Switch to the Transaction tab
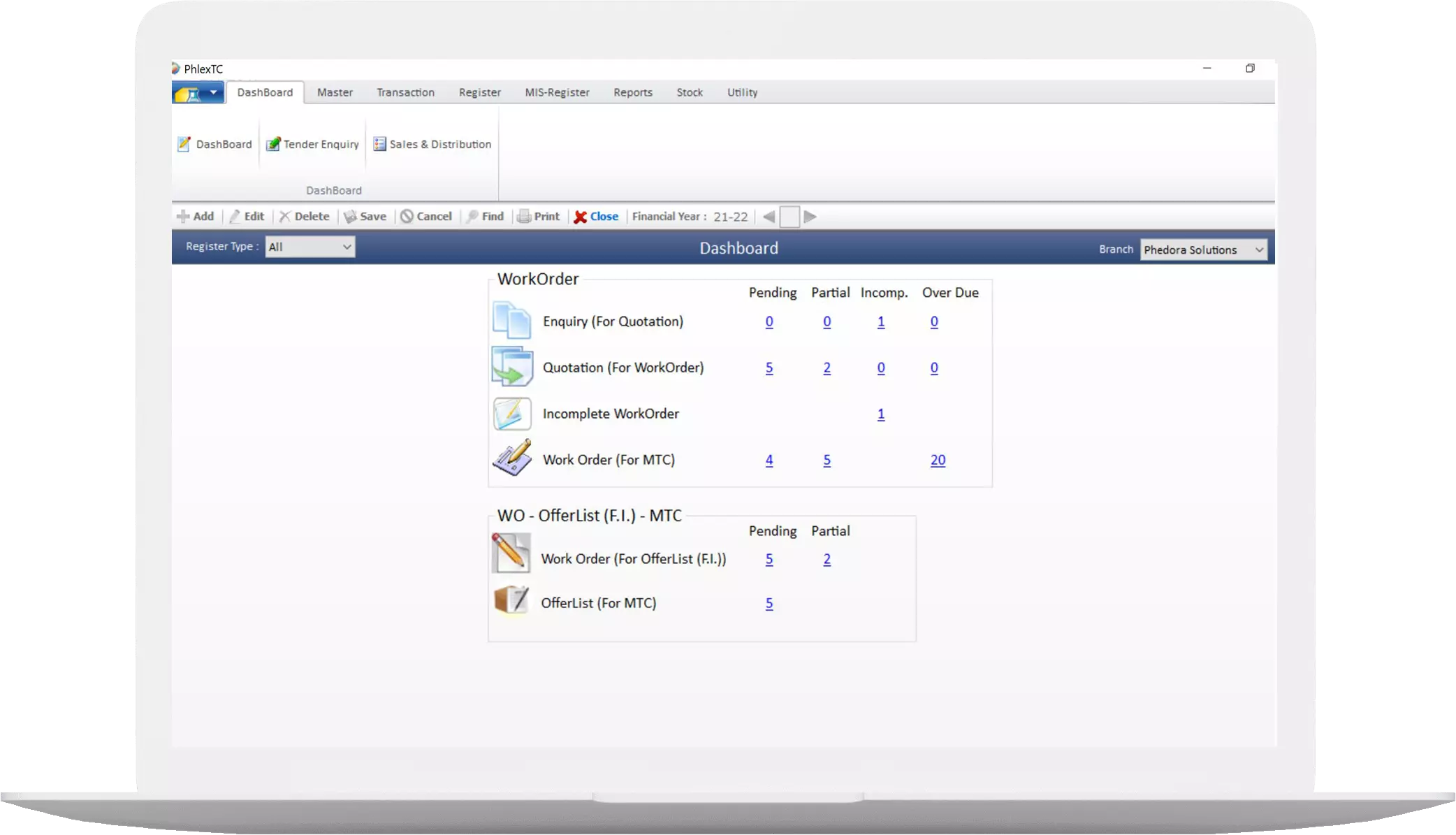The image size is (1456, 835). 405,92
